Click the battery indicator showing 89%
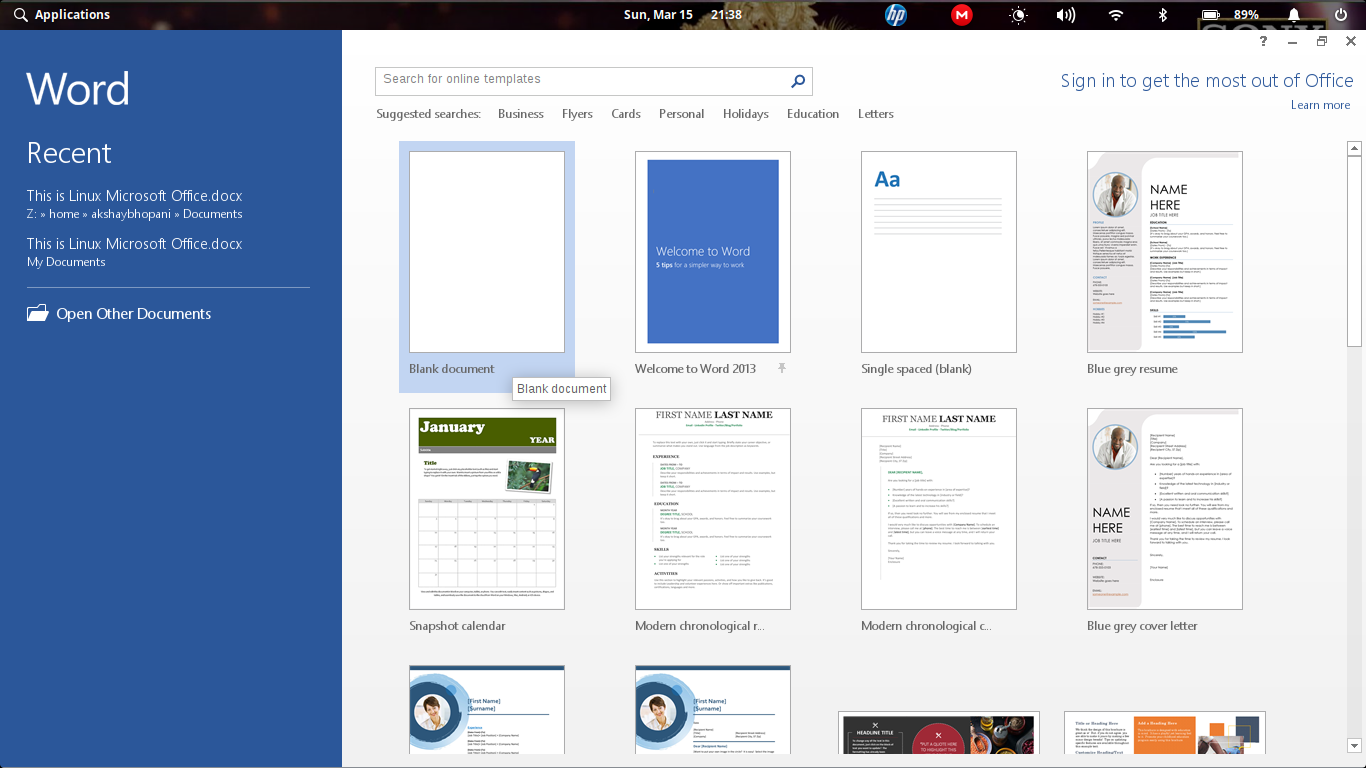This screenshot has width=1366, height=768. 1230,15
